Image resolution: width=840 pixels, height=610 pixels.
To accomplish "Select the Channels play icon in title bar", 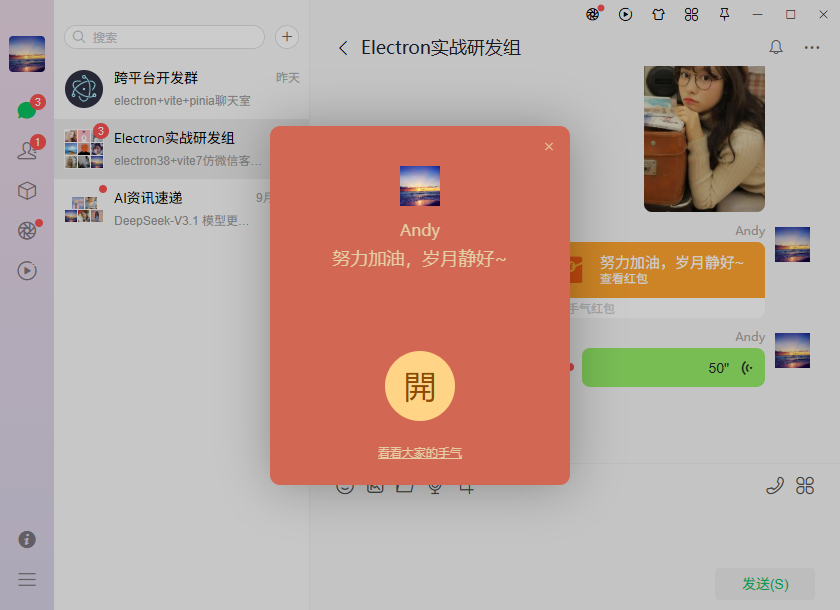I will [x=625, y=16].
